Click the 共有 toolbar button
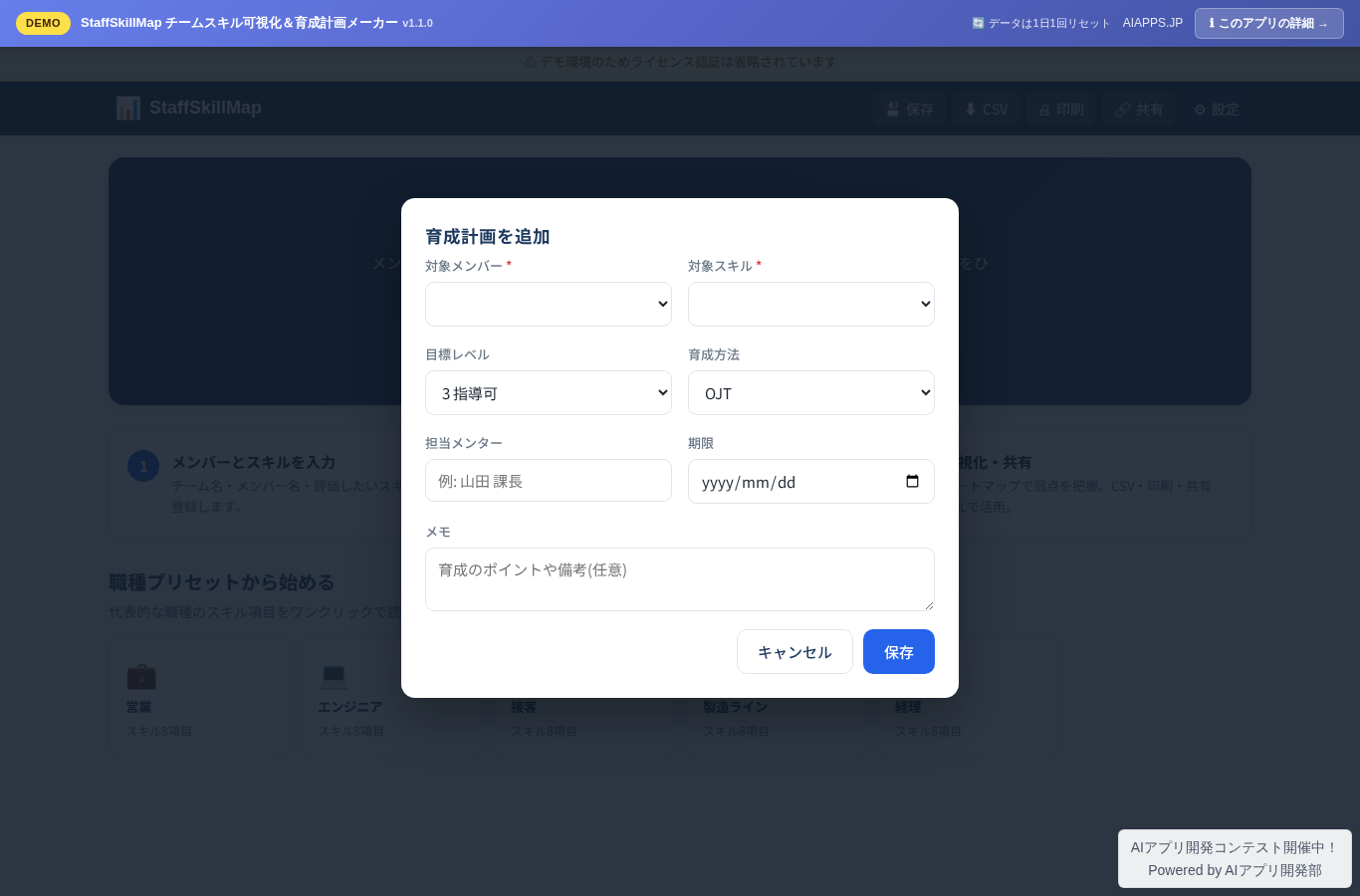1360x896 pixels. coord(1139,110)
